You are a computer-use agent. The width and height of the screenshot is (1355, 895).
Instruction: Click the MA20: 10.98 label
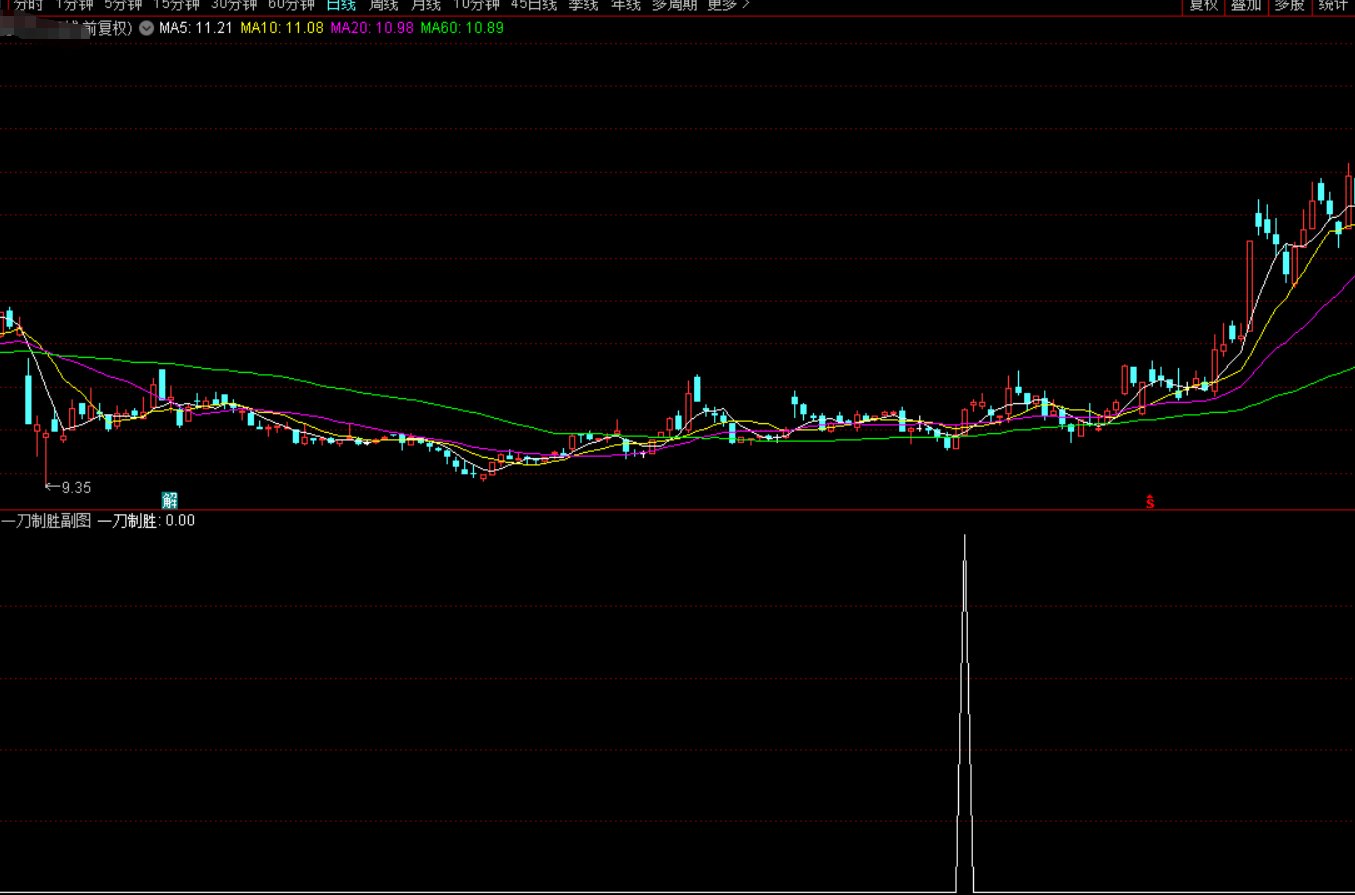point(372,28)
